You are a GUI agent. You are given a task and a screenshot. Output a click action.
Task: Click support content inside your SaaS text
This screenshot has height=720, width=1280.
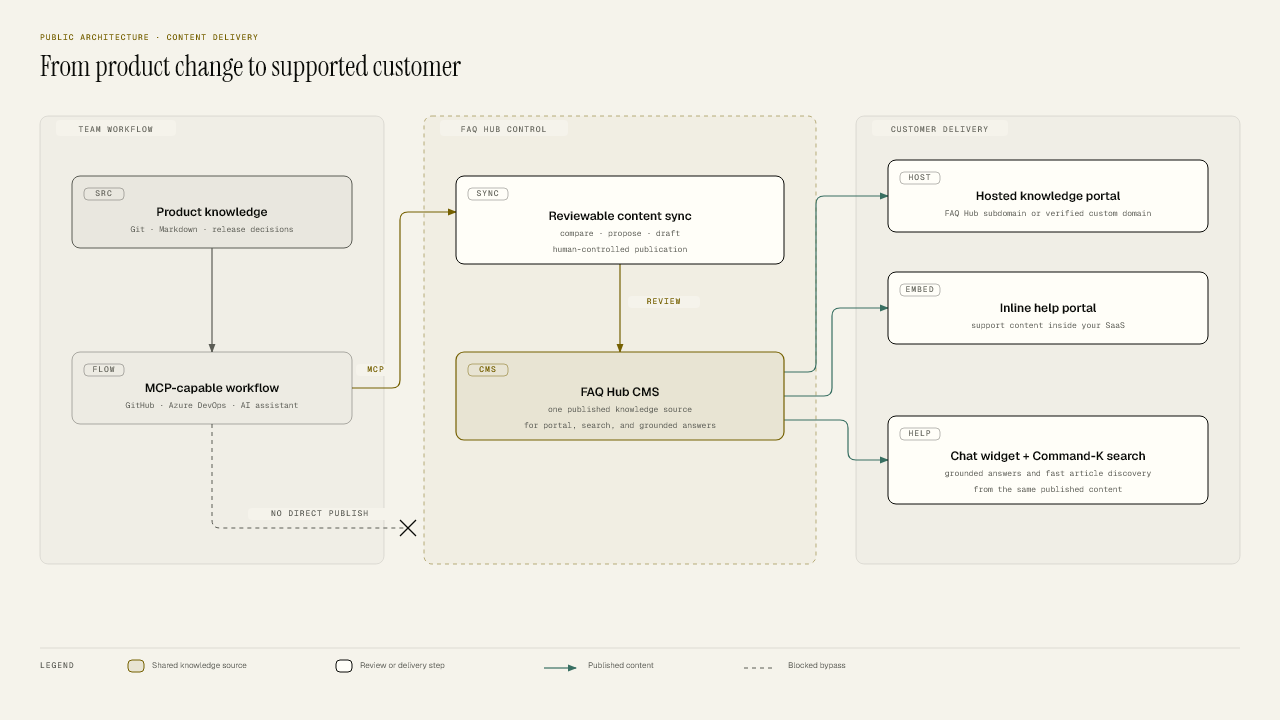coord(1048,326)
